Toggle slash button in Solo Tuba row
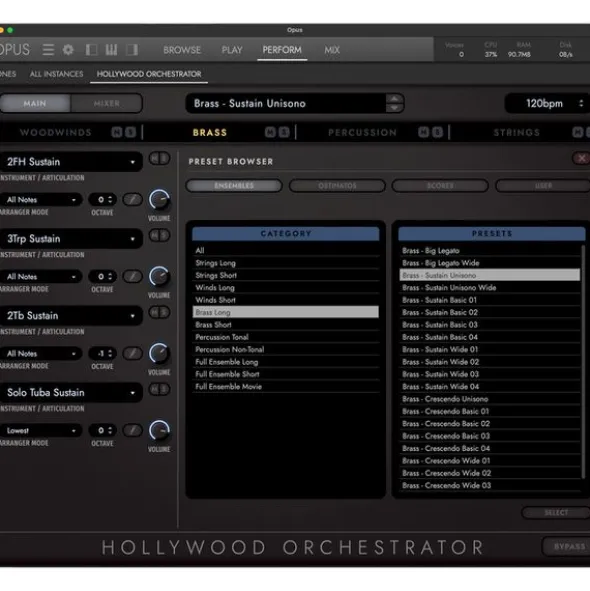This screenshot has width=590, height=591. (133, 430)
